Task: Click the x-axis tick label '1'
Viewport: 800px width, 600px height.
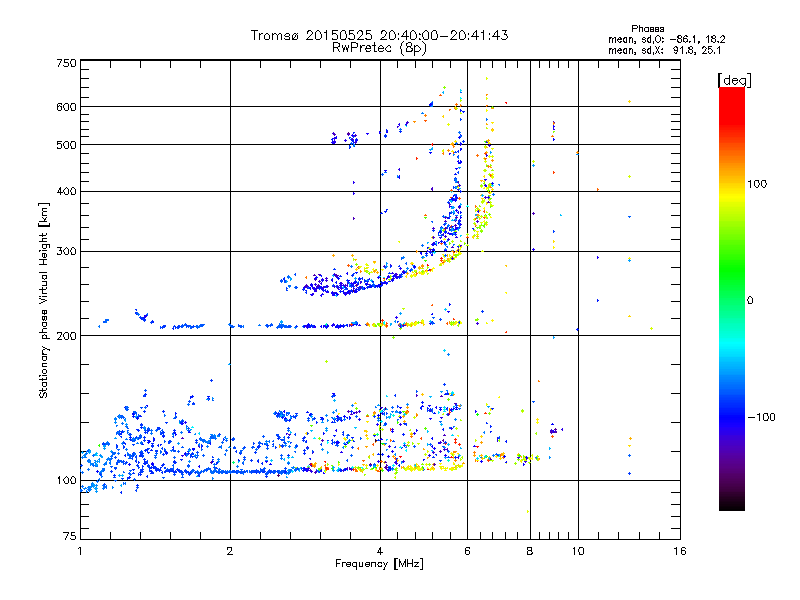Action: coord(80,551)
